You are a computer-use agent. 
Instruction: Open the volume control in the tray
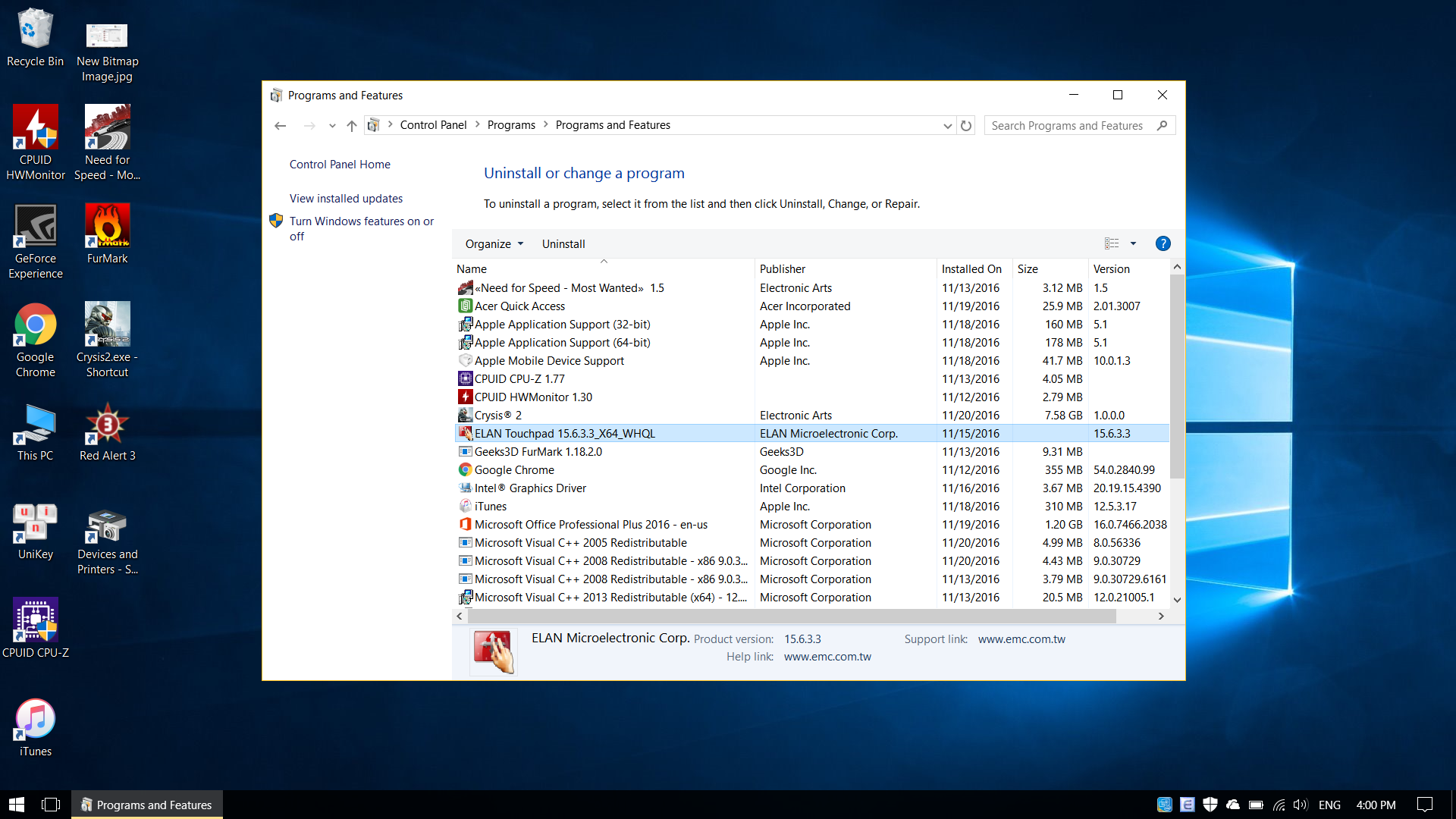(x=1301, y=805)
